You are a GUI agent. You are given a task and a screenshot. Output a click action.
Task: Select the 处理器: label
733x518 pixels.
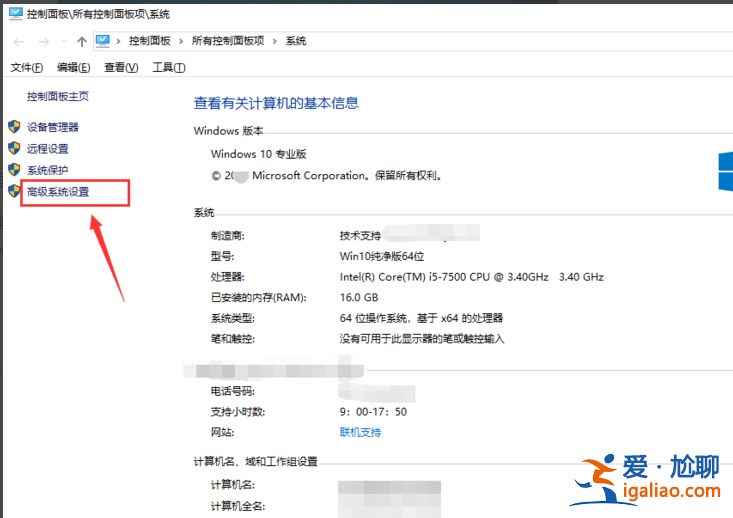pyautogui.click(x=228, y=277)
